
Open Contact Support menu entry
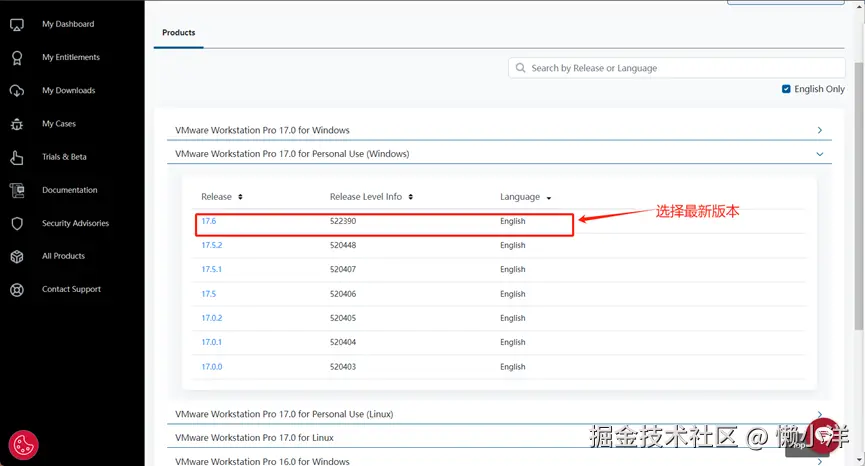[71, 289]
